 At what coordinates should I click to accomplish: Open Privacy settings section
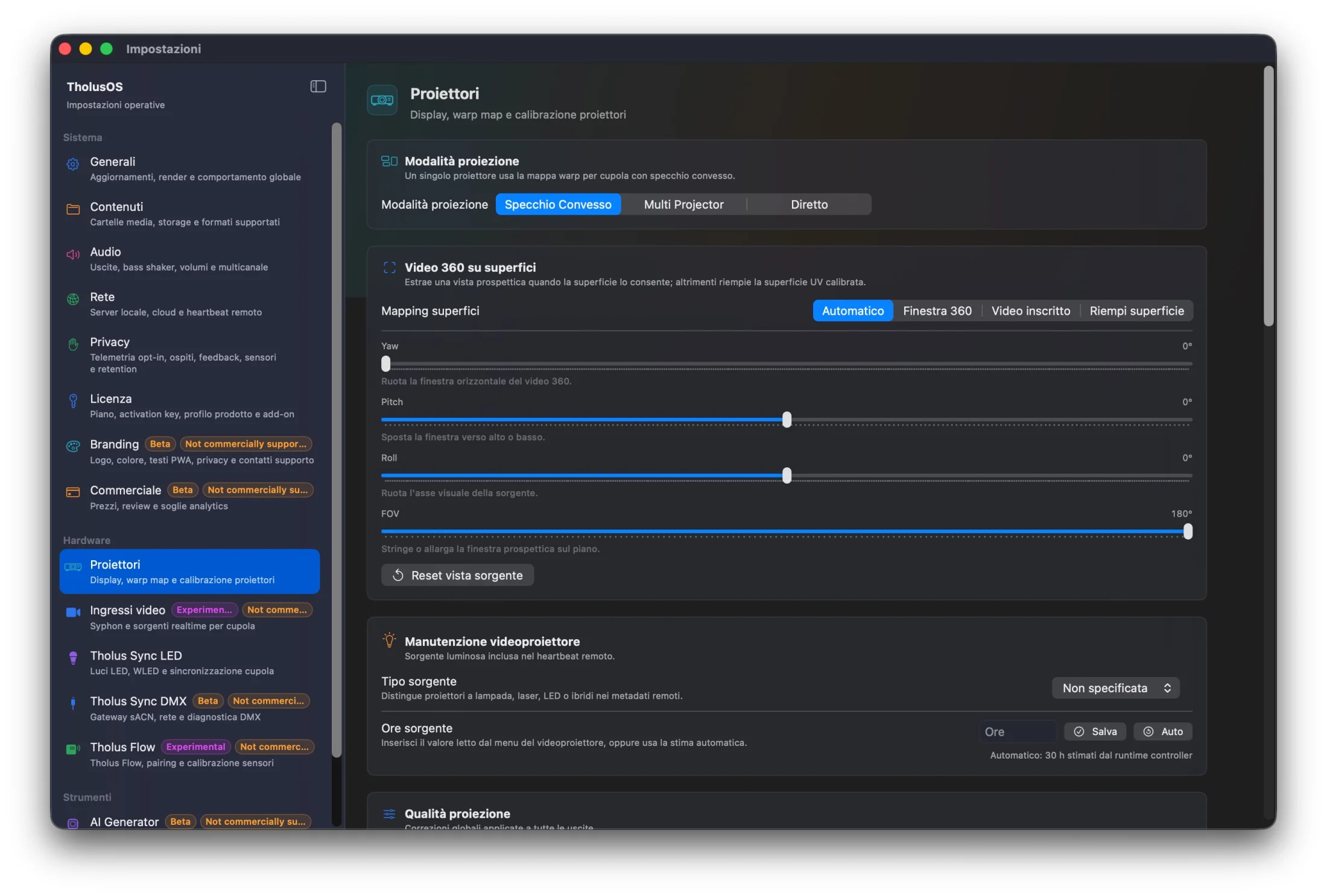click(189, 355)
